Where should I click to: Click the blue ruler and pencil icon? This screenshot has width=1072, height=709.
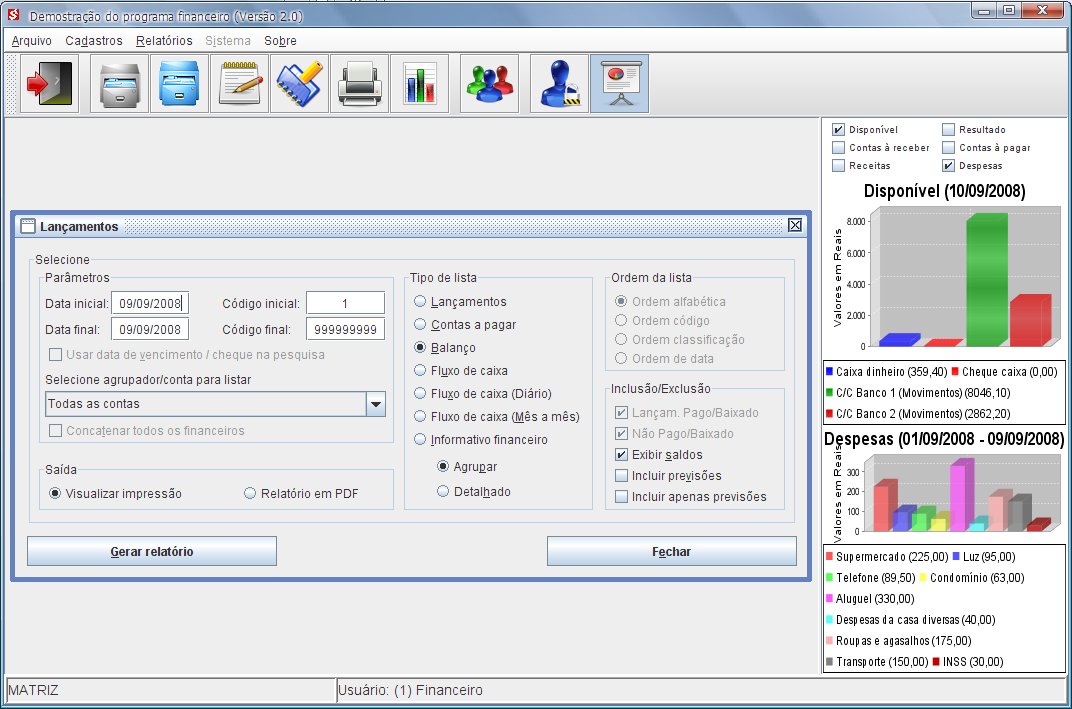[x=299, y=83]
